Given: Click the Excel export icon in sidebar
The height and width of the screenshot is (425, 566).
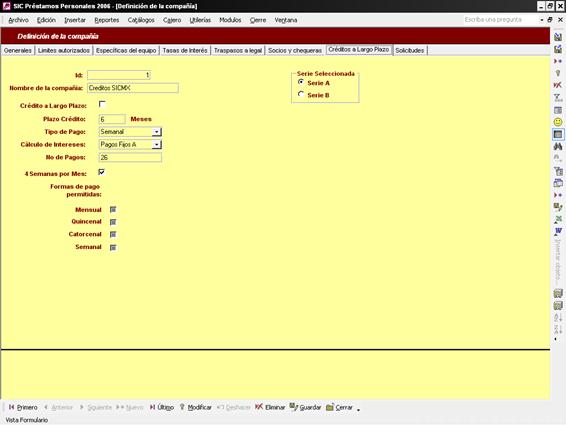Looking at the screenshot, I should click(558, 219).
